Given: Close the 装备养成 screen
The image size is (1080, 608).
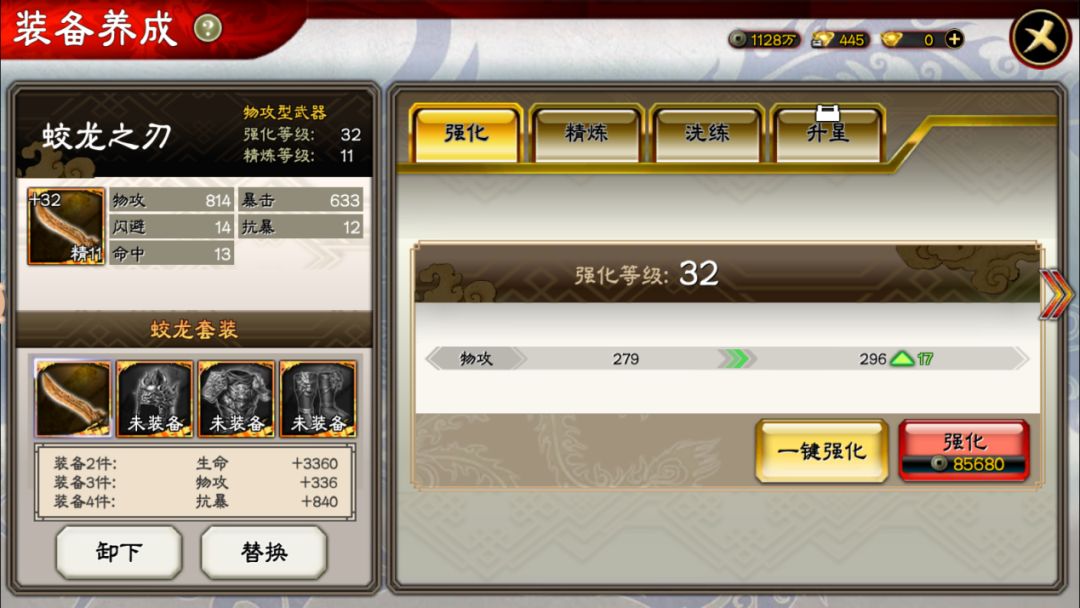Looking at the screenshot, I should pyautogui.click(x=1040, y=38).
